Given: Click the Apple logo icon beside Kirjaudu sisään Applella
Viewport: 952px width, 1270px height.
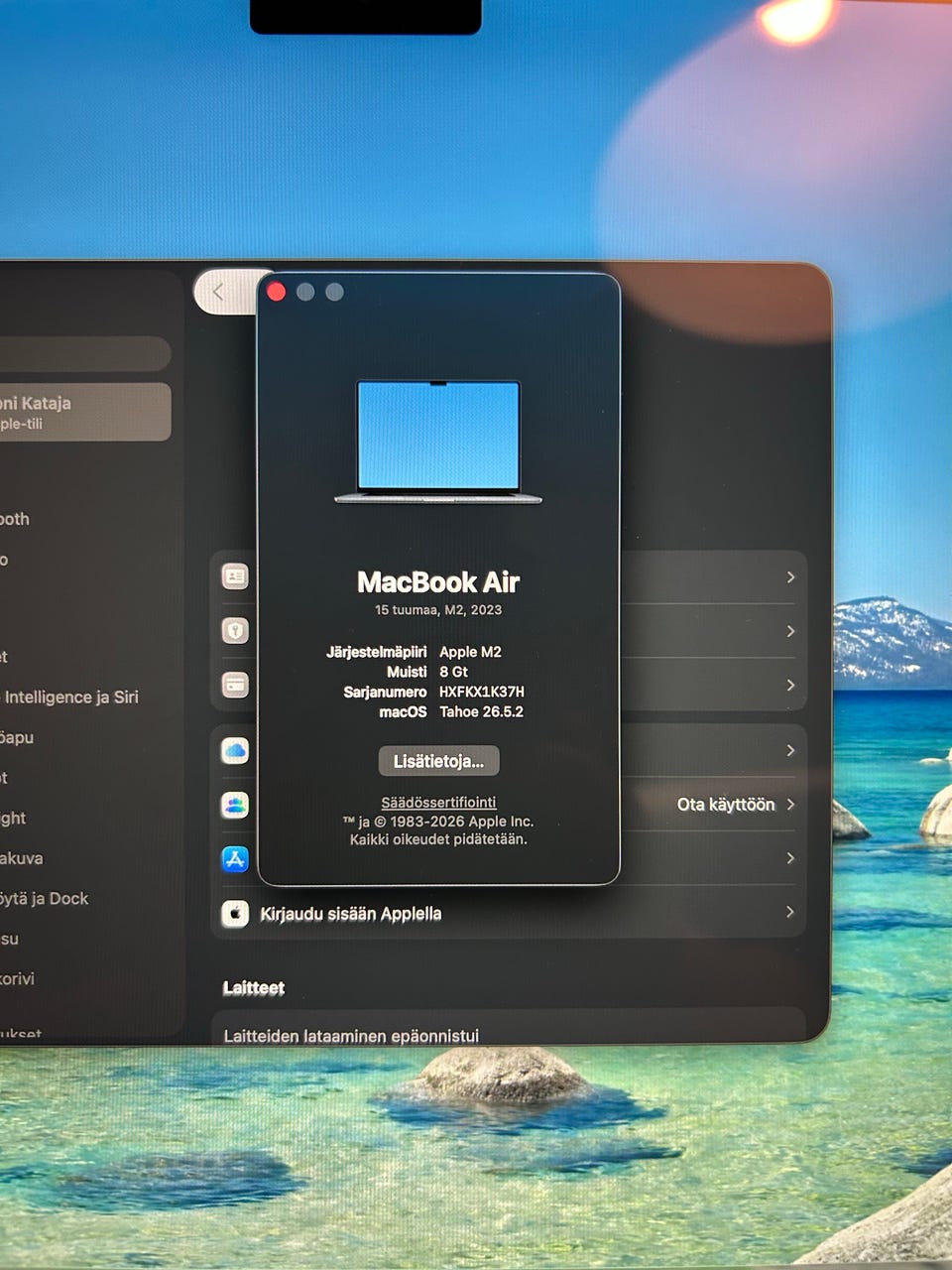Looking at the screenshot, I should (x=235, y=913).
